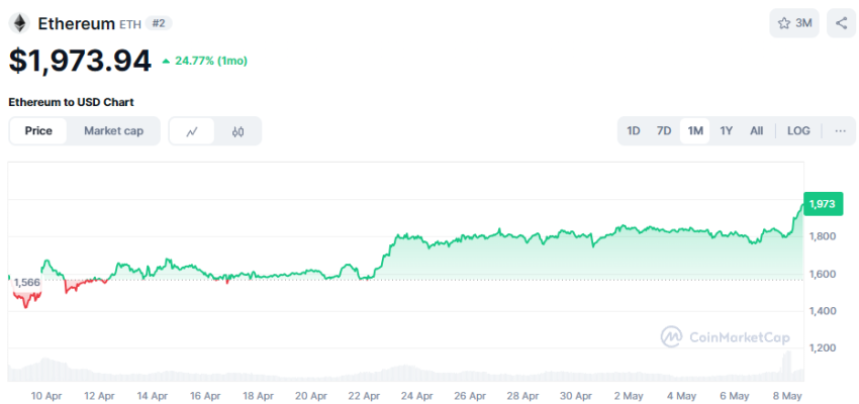Switch to the line chart view icon
The width and height of the screenshot is (859, 404).
[192, 131]
